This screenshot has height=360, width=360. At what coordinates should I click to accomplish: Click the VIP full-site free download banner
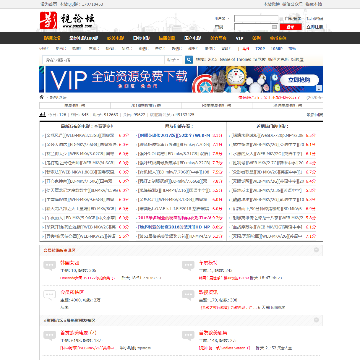(181, 79)
